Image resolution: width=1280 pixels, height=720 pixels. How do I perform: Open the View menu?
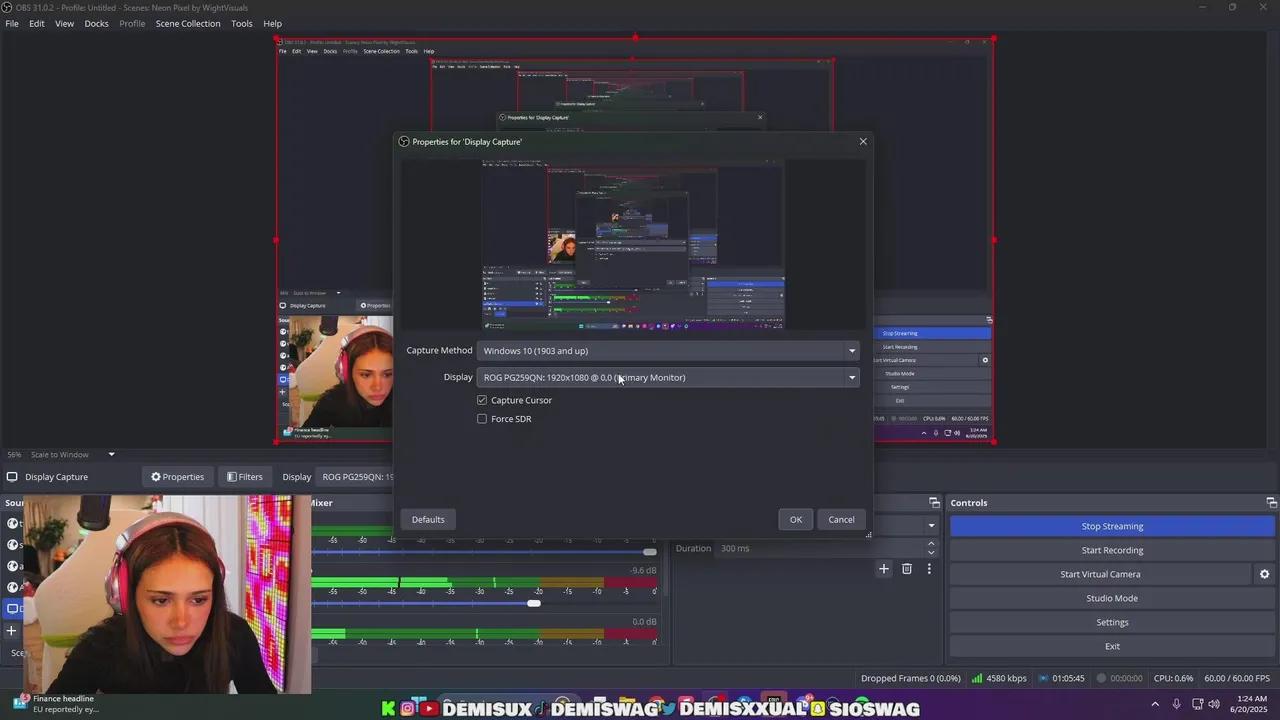point(64,23)
